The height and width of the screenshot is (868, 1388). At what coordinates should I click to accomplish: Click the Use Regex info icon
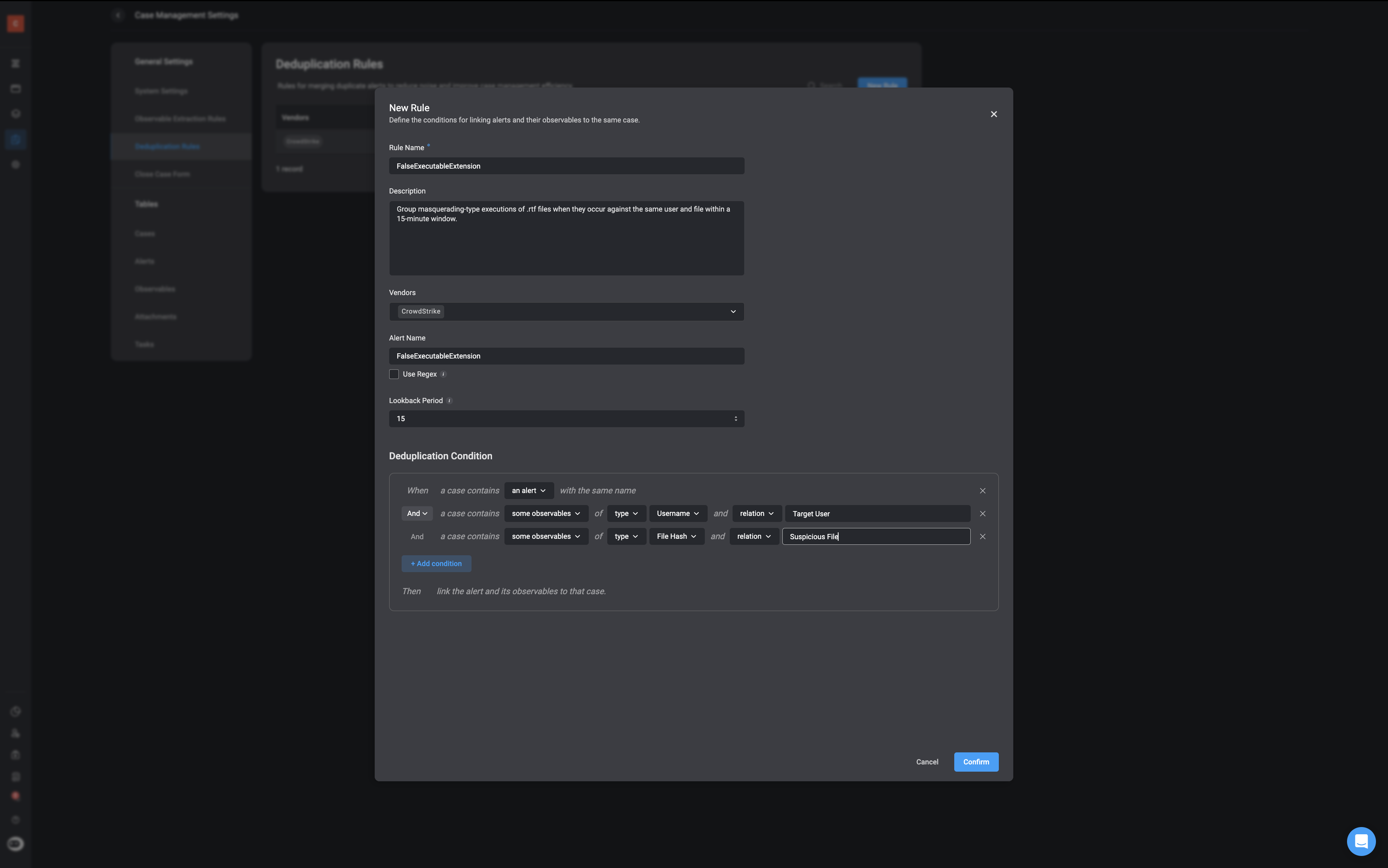443,374
